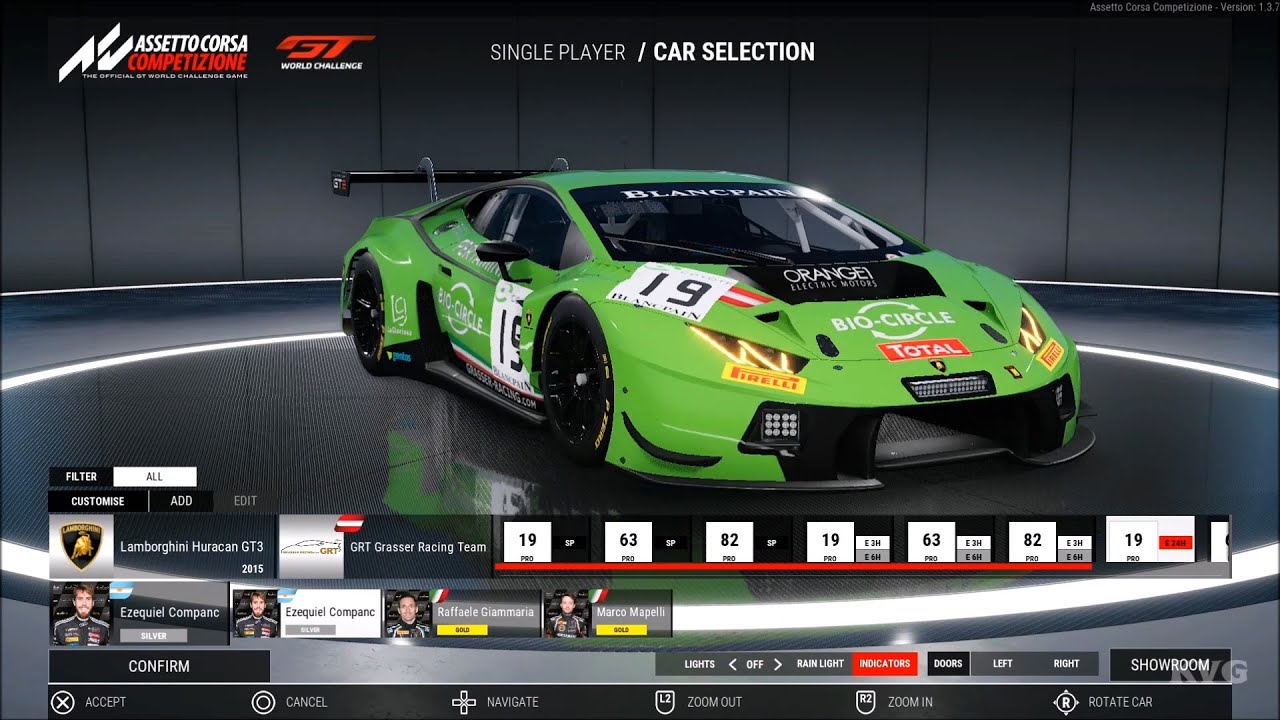Switch to the CUSTOMISE tab

98,501
